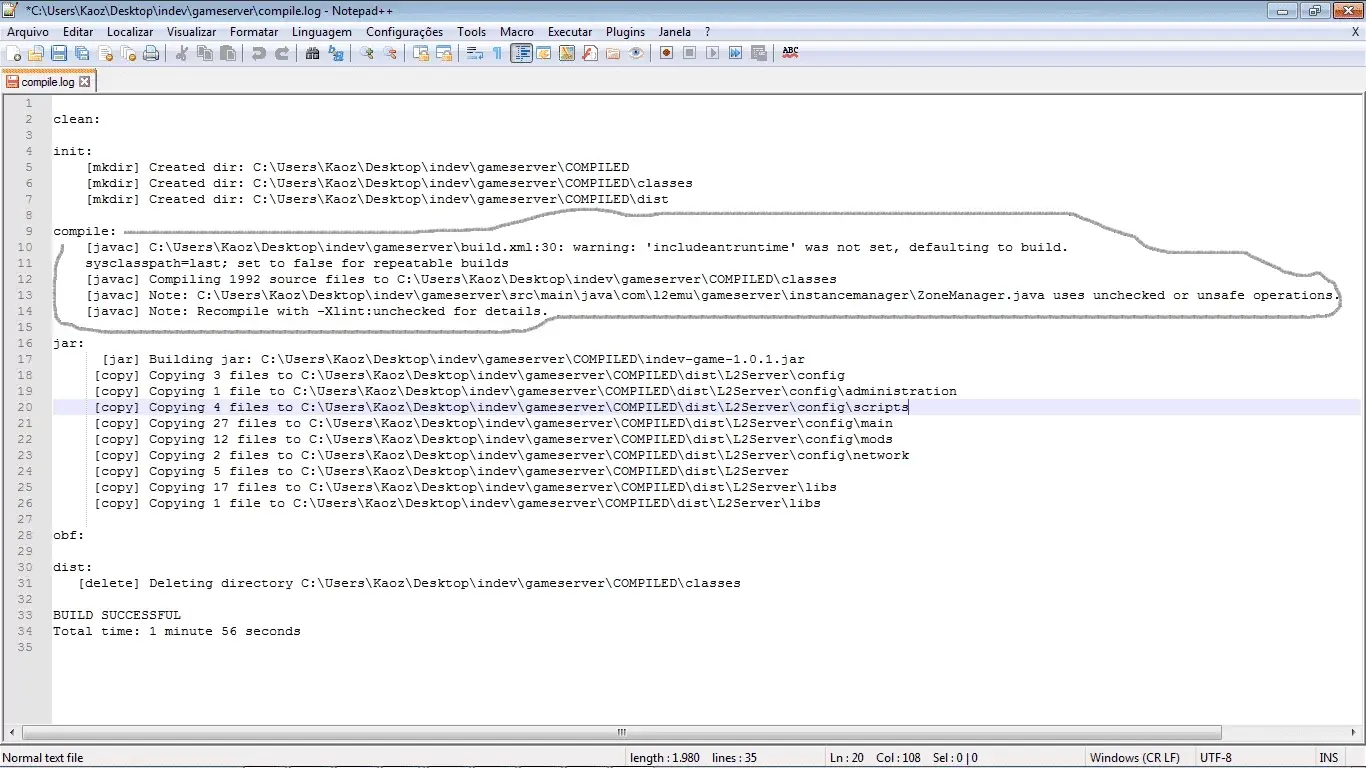Click save recorded macro icon
This screenshot has width=1366, height=768.
(x=759, y=53)
